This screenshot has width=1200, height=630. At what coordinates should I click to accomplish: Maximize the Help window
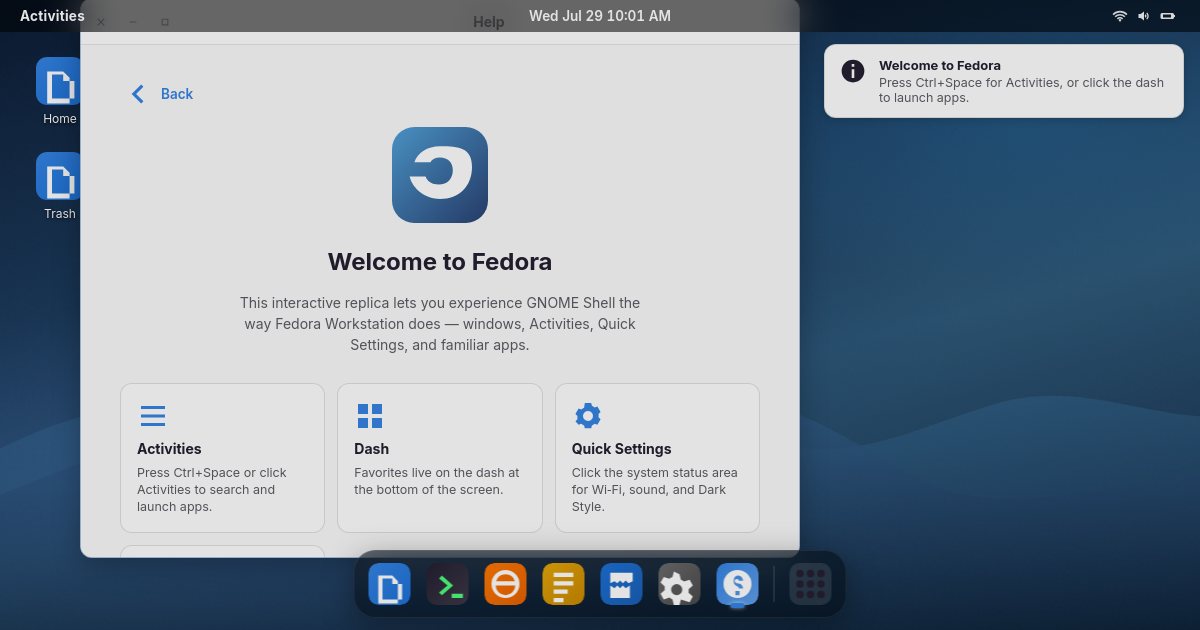[165, 22]
